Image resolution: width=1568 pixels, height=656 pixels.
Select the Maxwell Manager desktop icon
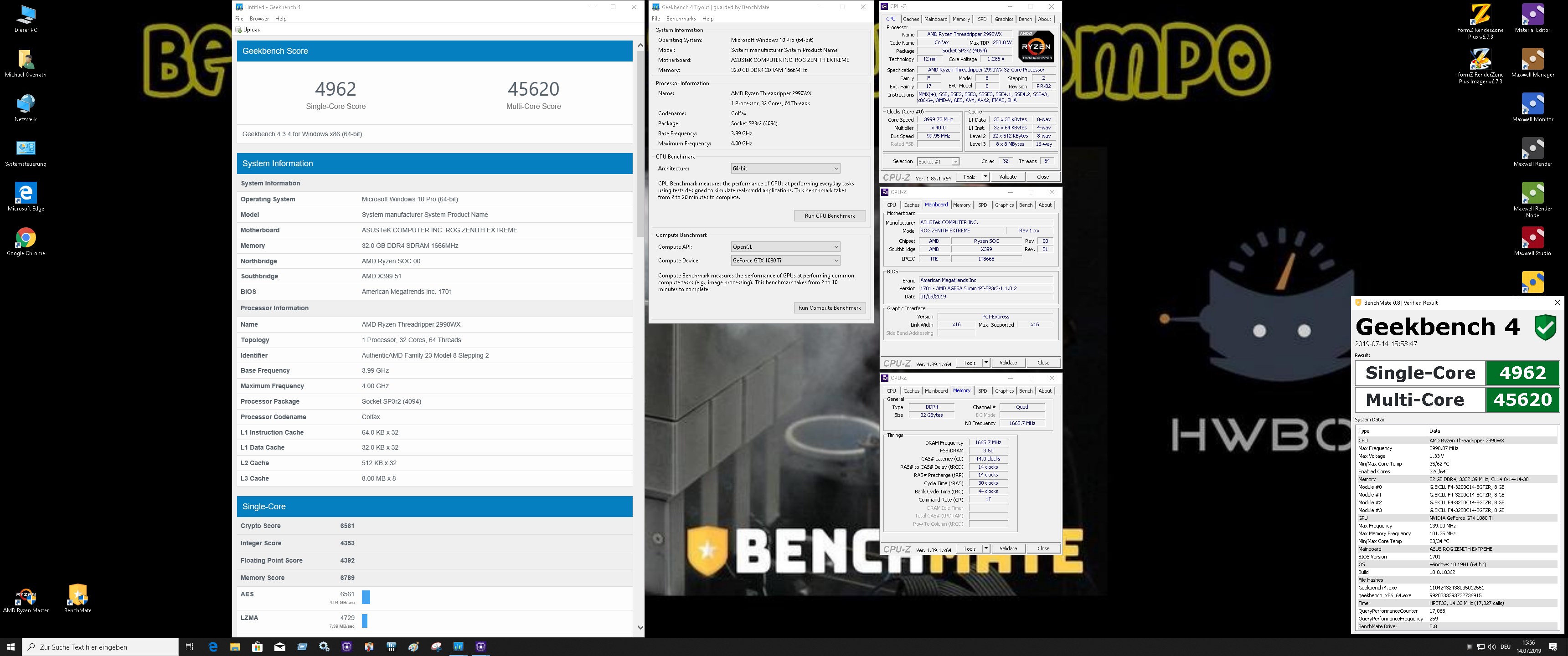coord(1532,63)
